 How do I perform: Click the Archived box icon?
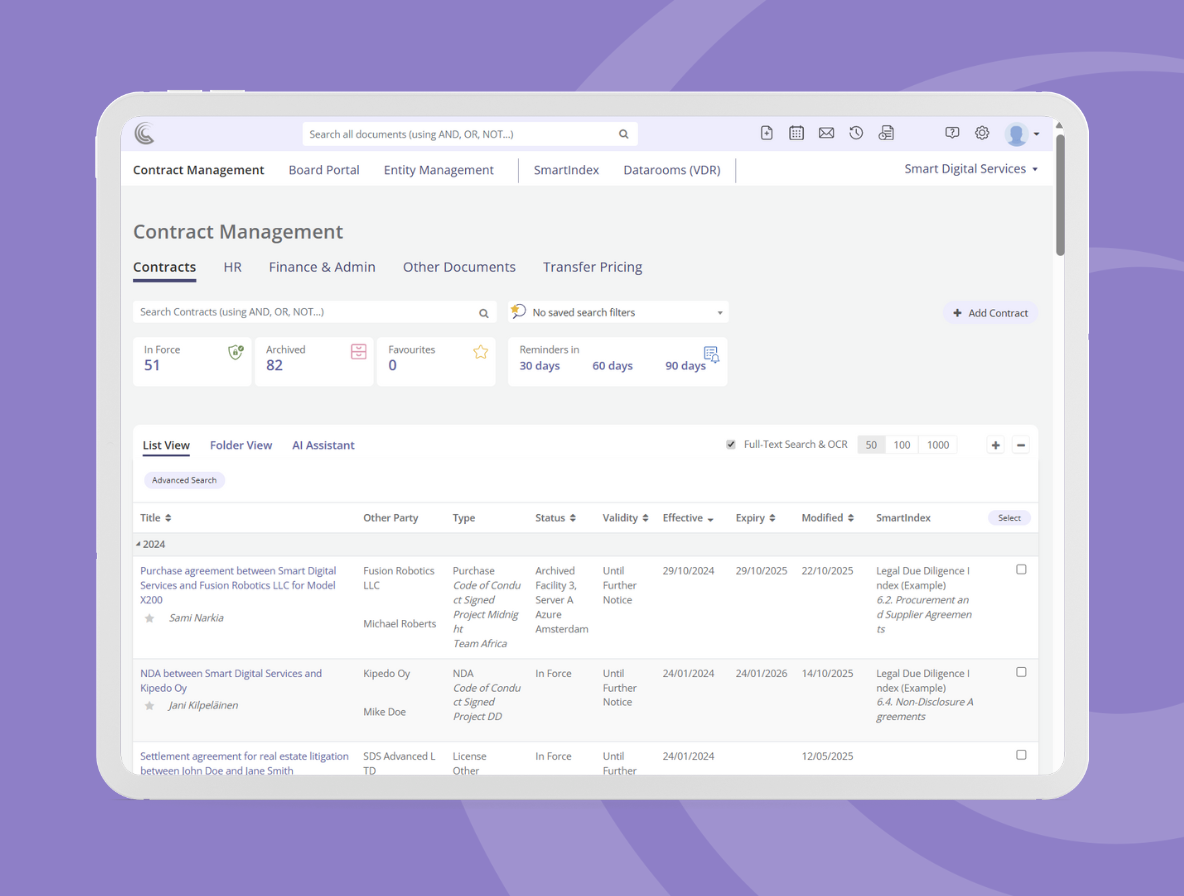point(358,351)
